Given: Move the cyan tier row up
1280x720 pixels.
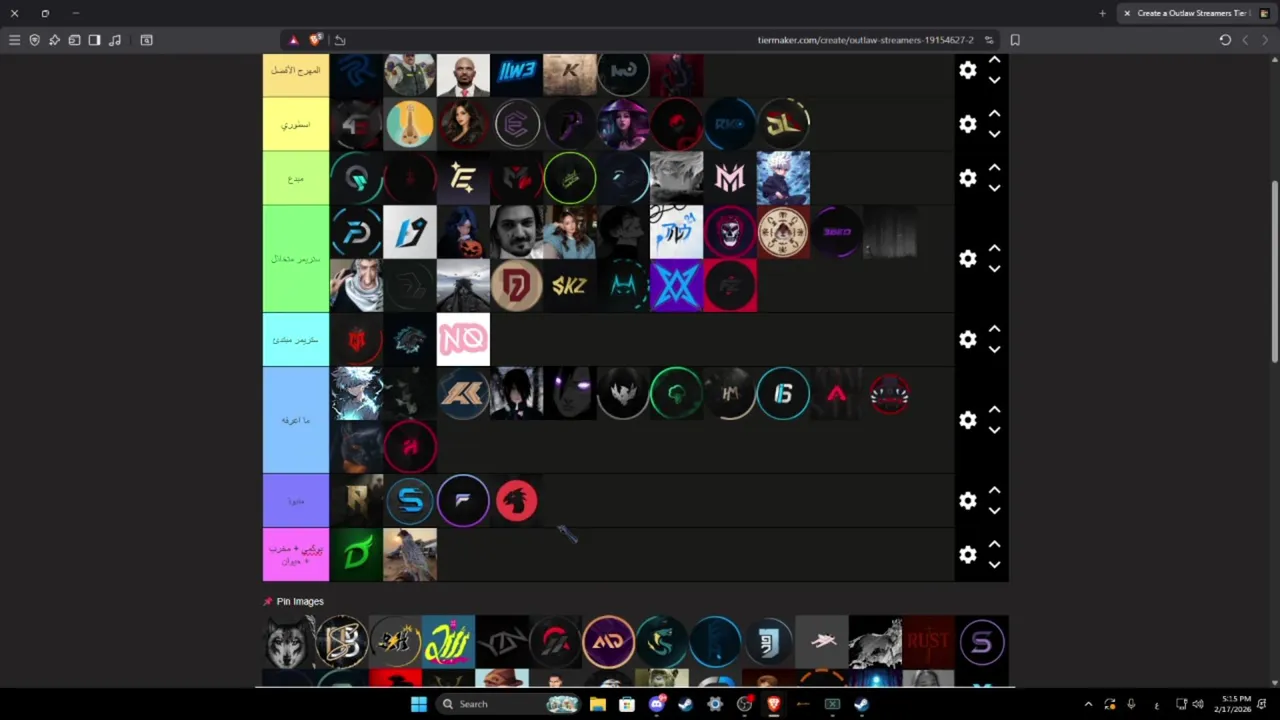Looking at the screenshot, I should (x=994, y=329).
